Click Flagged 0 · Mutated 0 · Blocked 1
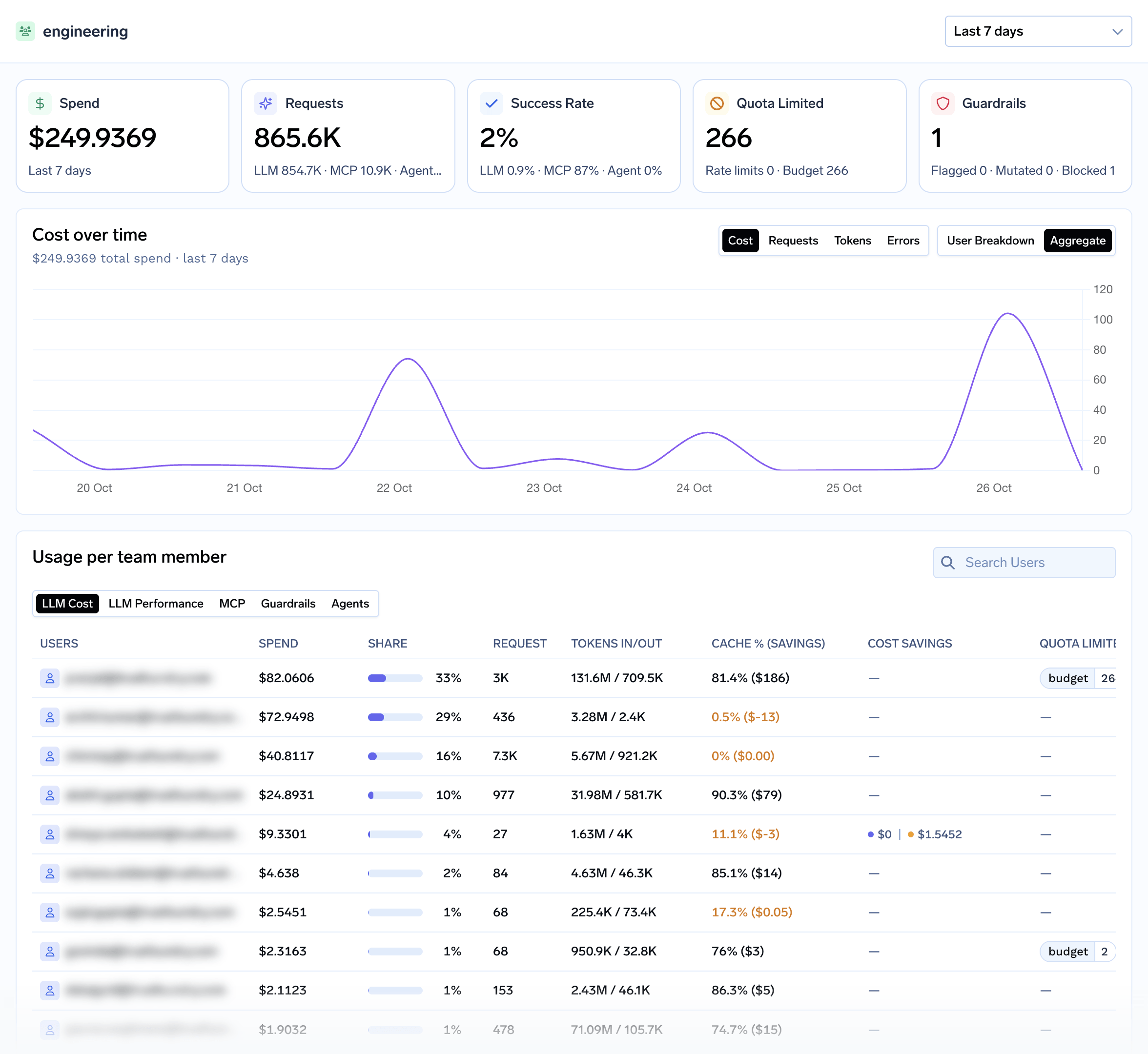1148x1054 pixels. 1023,170
